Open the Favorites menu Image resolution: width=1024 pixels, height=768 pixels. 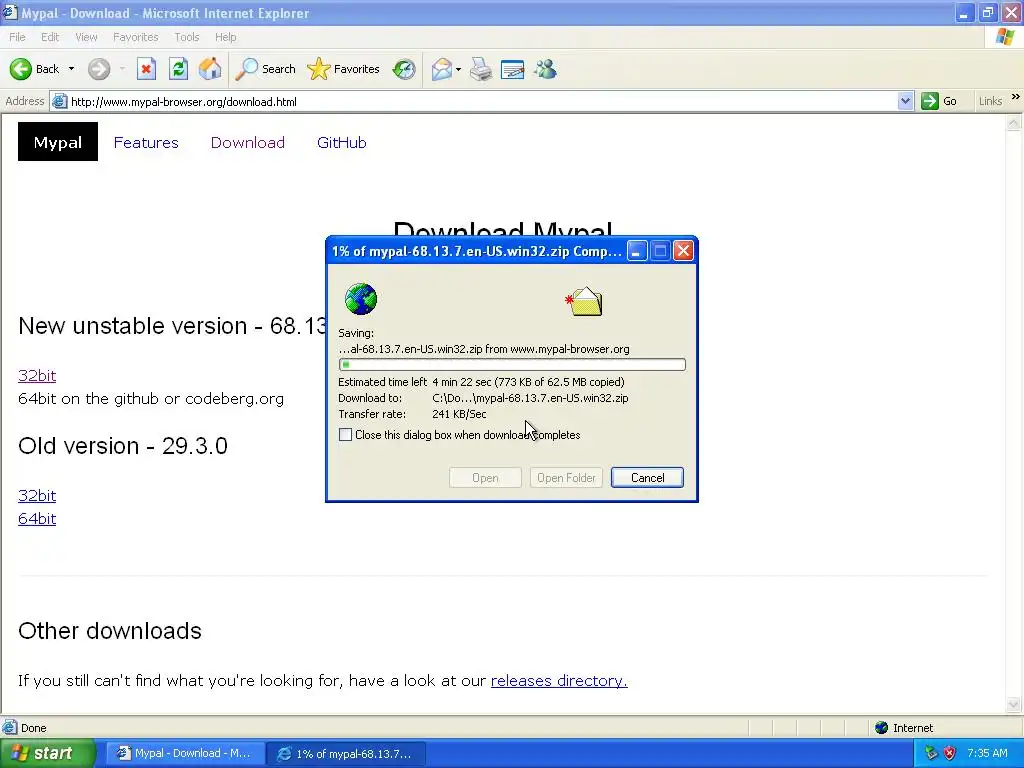click(x=136, y=37)
